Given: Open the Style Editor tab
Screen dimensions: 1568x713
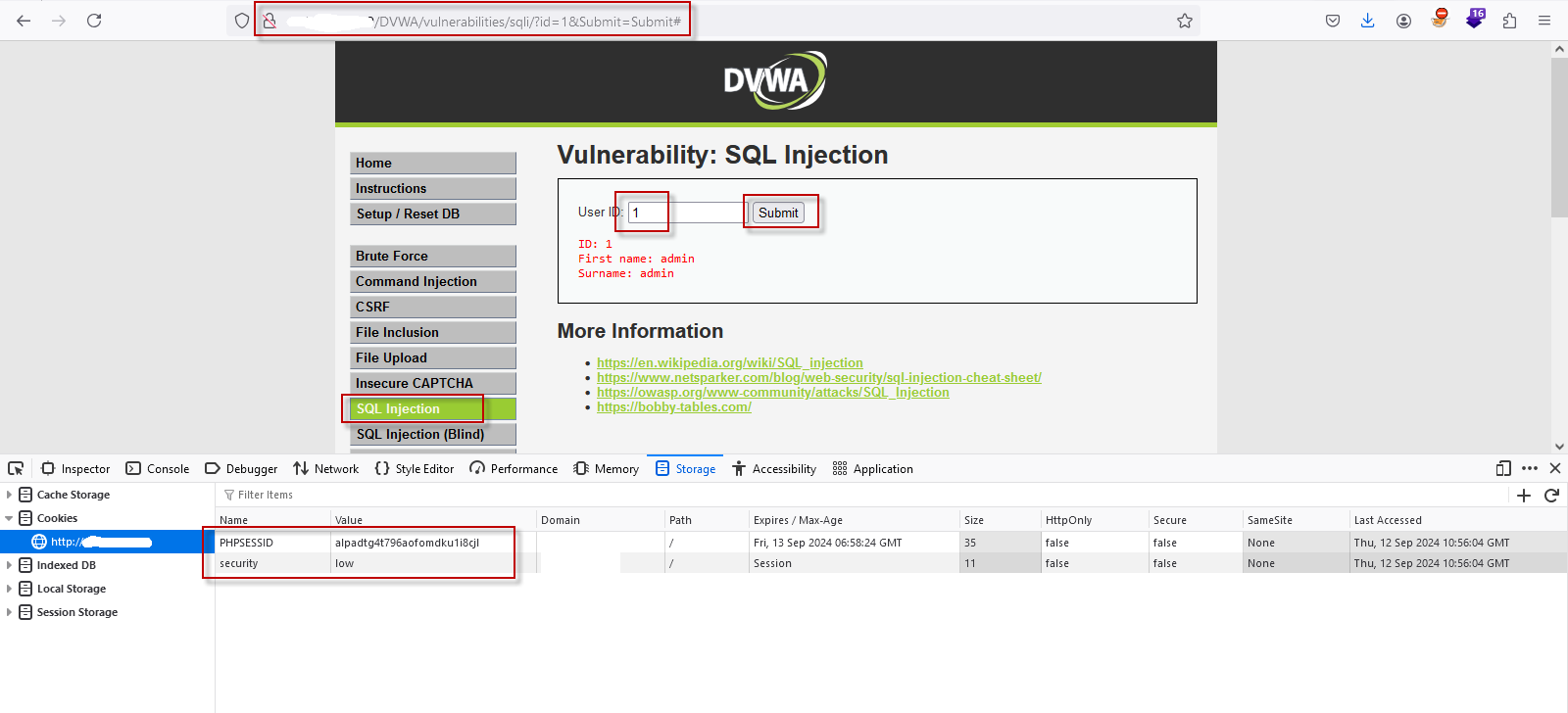Looking at the screenshot, I should 415,469.
